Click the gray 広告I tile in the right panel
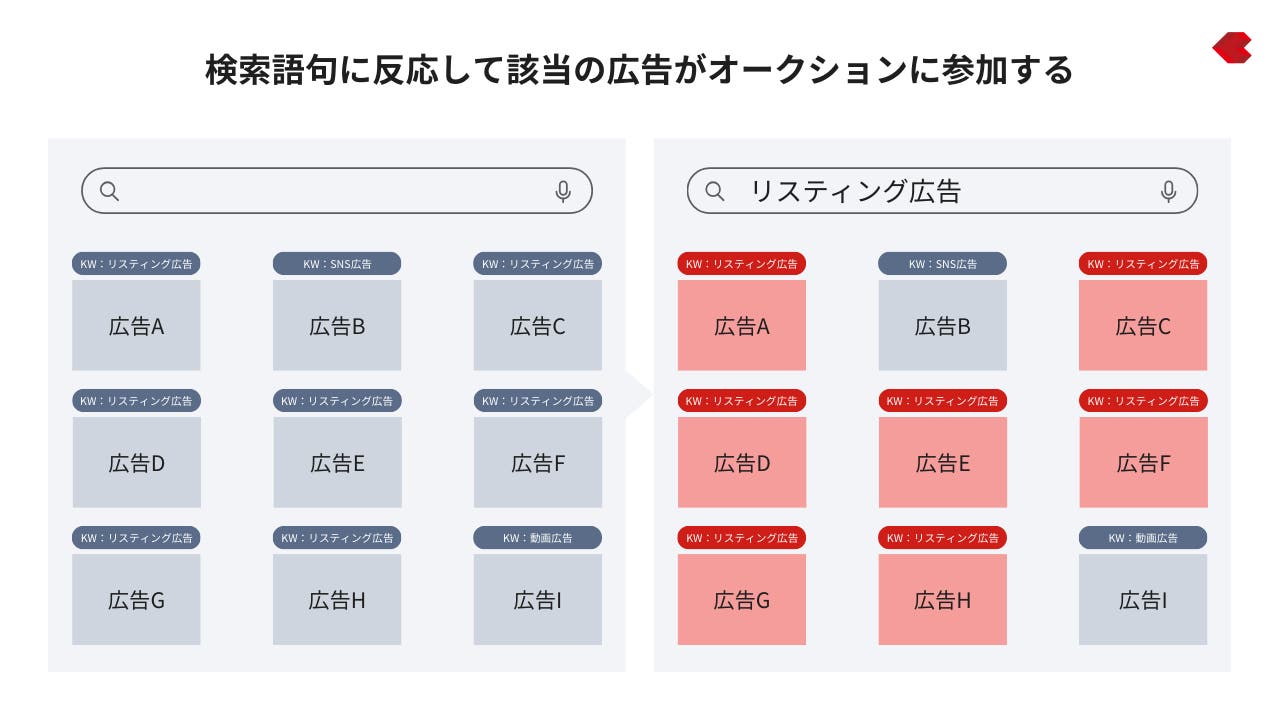 point(1143,599)
